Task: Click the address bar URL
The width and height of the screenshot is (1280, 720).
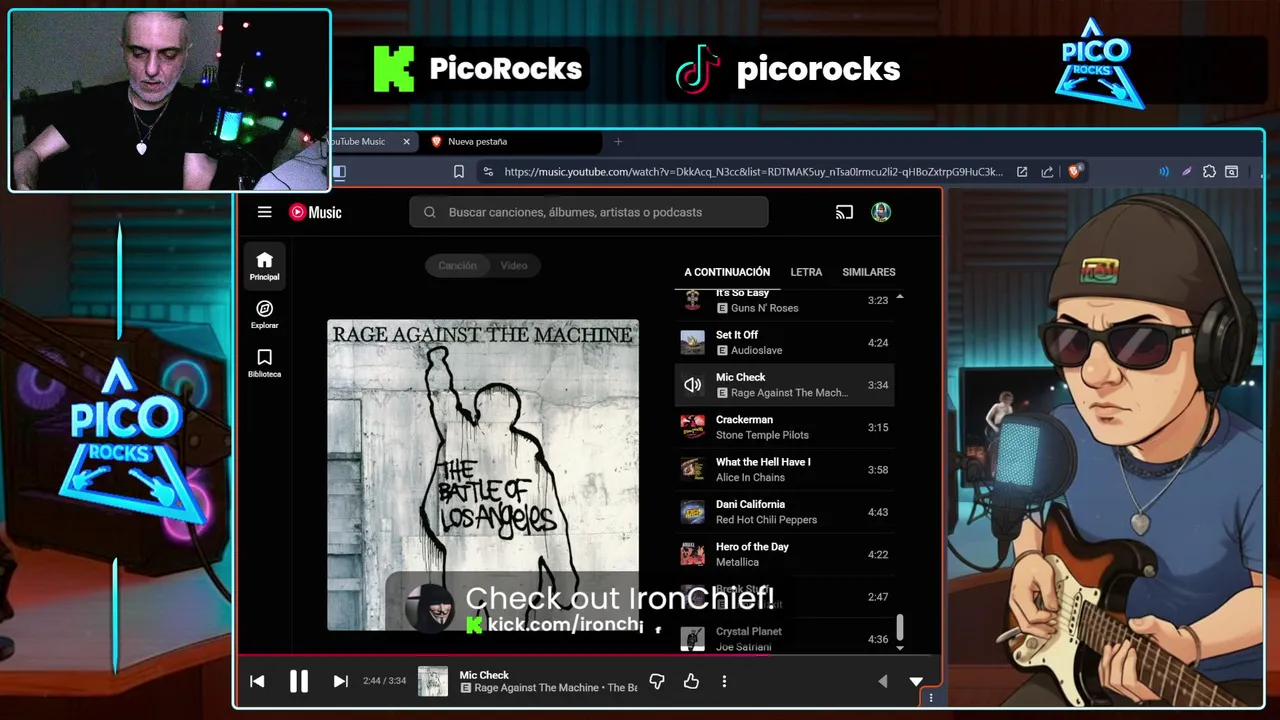Action: coord(753,172)
